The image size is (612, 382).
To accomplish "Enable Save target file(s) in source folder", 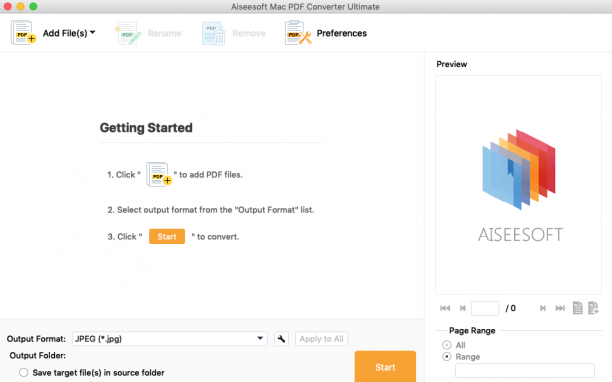I will tap(24, 373).
